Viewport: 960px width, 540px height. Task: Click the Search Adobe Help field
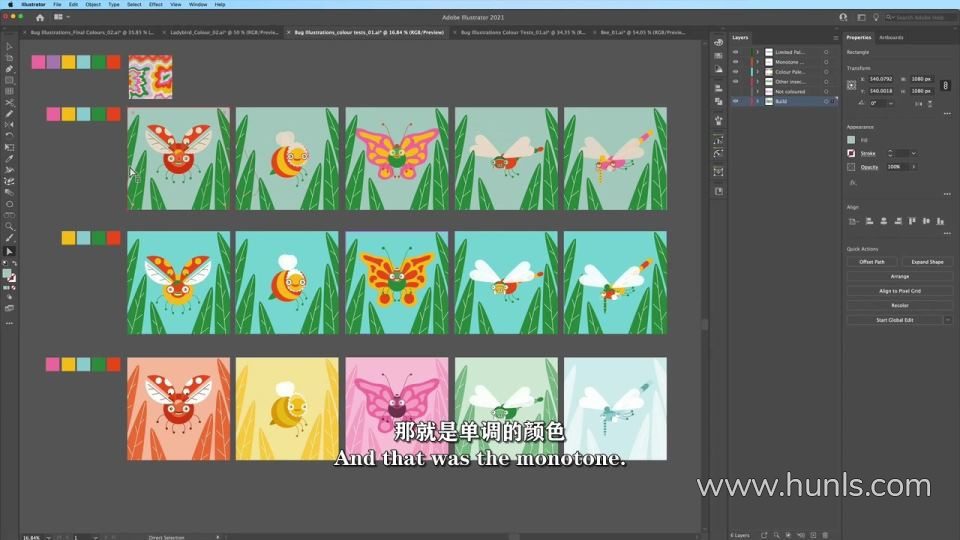click(x=921, y=17)
